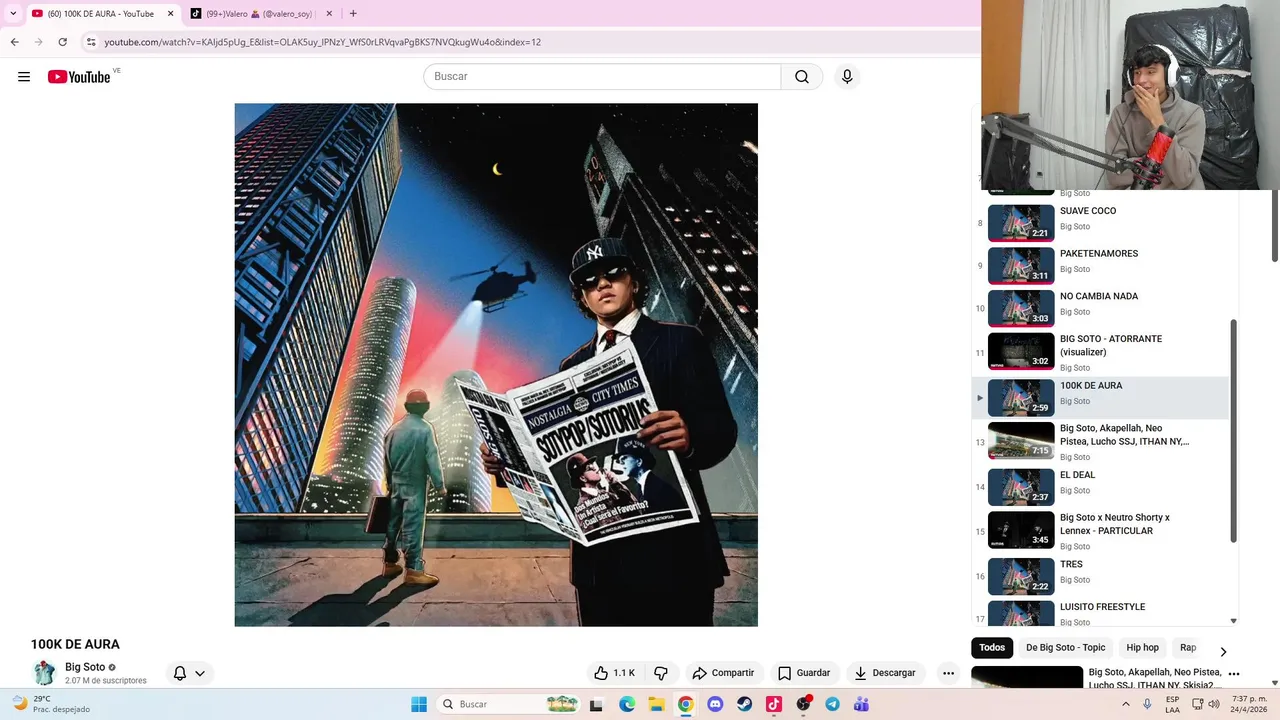Image resolution: width=1280 pixels, height=720 pixels.
Task: Open a new browser tab
Action: click(353, 14)
